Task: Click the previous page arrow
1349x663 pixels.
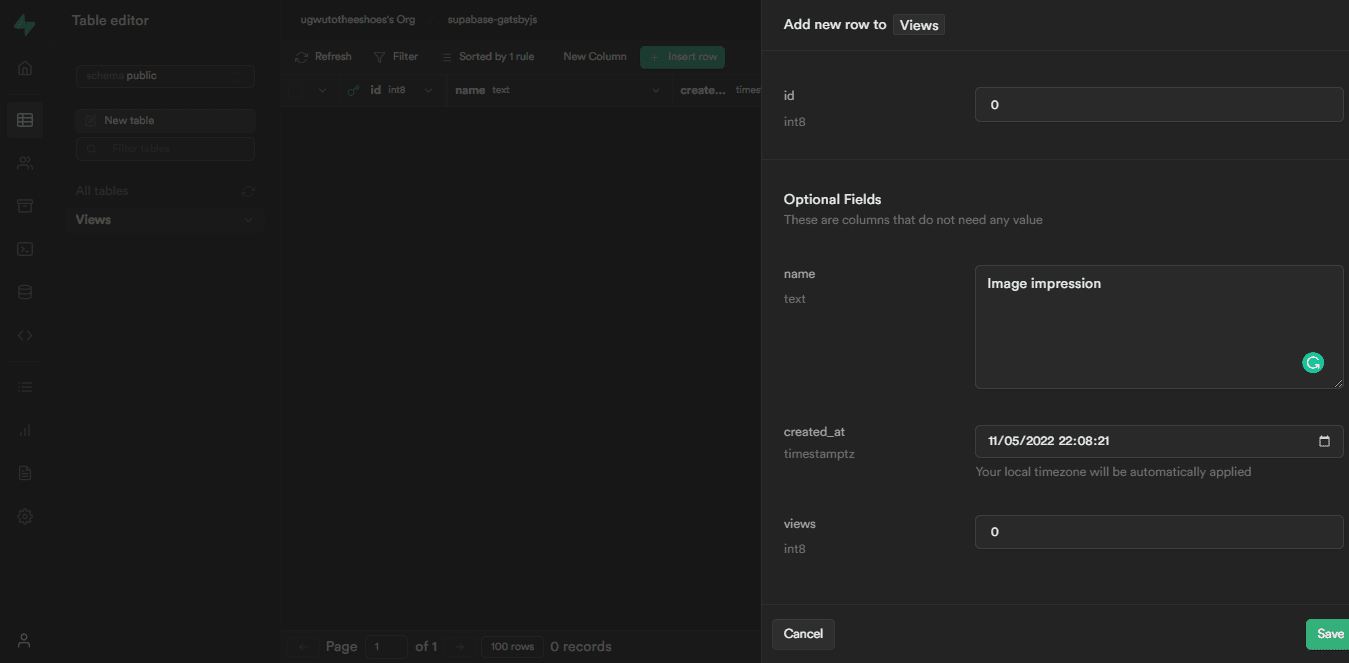Action: (303, 647)
